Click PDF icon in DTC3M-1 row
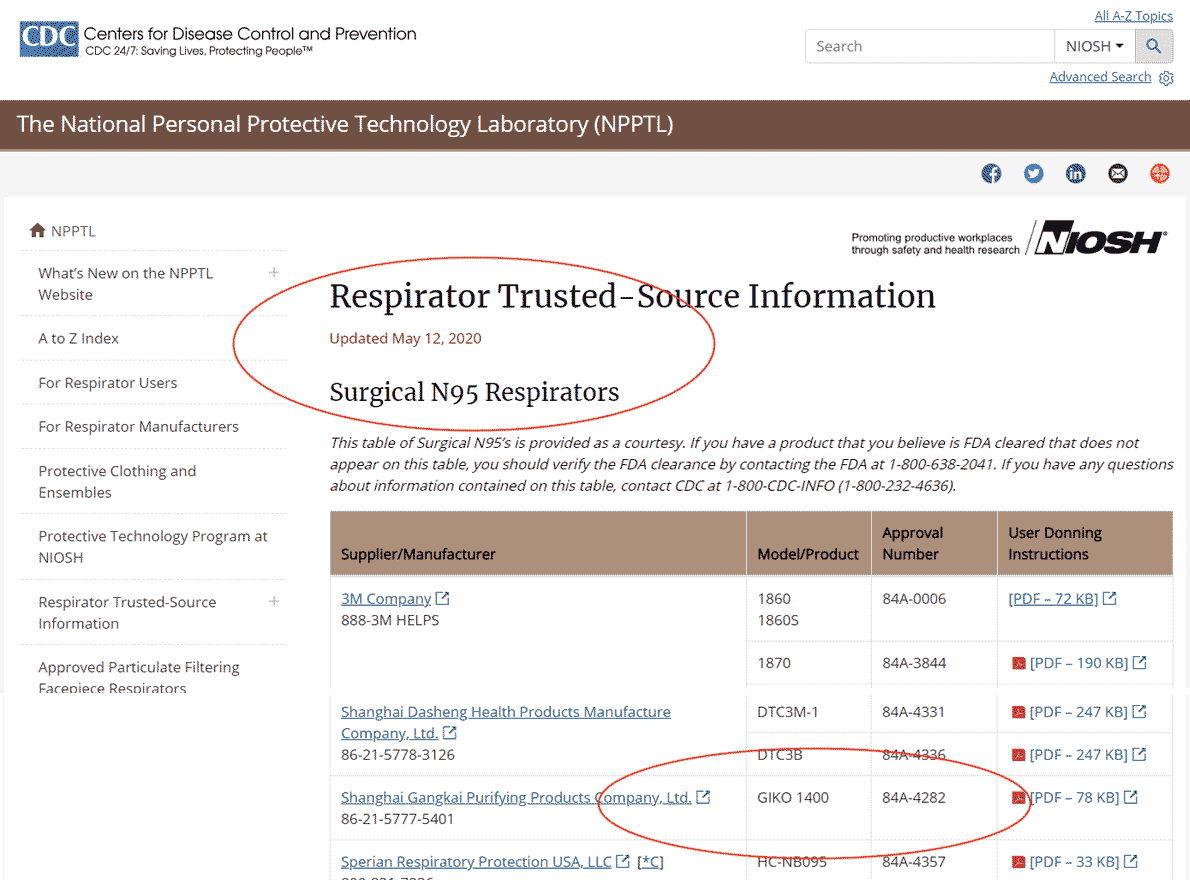This screenshot has width=1190, height=880. click(x=1018, y=712)
